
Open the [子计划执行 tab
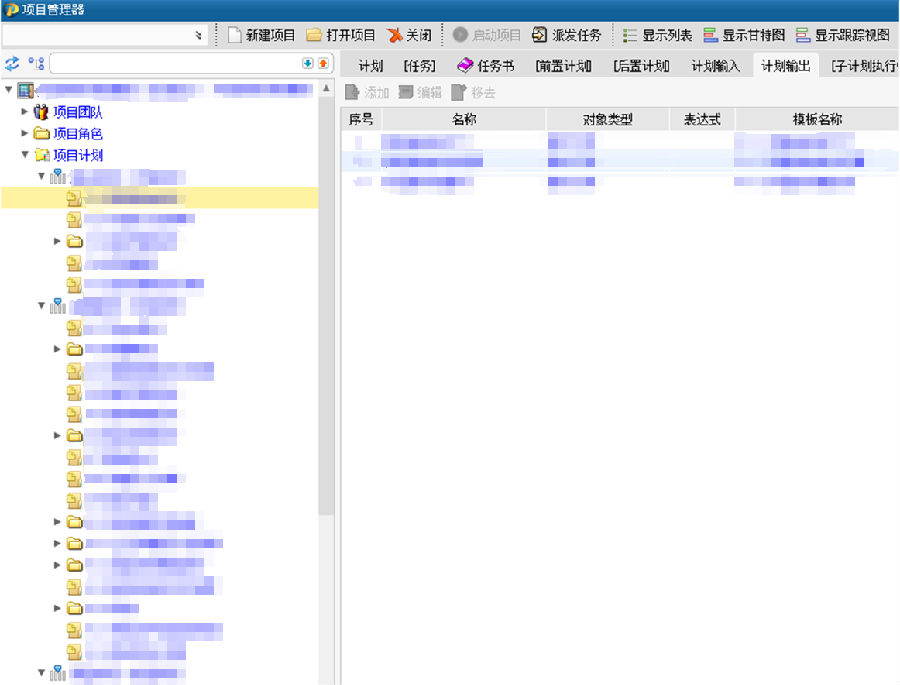tap(864, 66)
